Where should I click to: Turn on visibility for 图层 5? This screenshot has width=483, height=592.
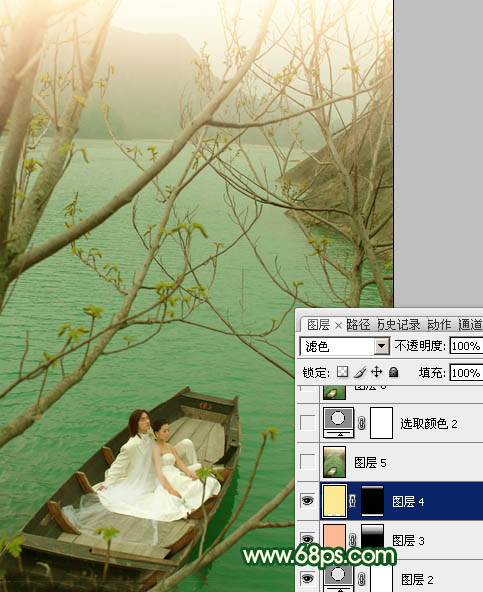click(307, 462)
